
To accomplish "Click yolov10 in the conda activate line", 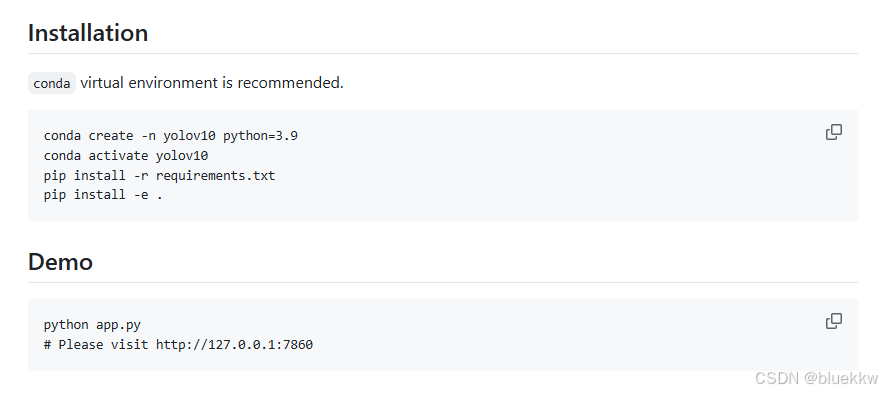I will (x=182, y=156).
